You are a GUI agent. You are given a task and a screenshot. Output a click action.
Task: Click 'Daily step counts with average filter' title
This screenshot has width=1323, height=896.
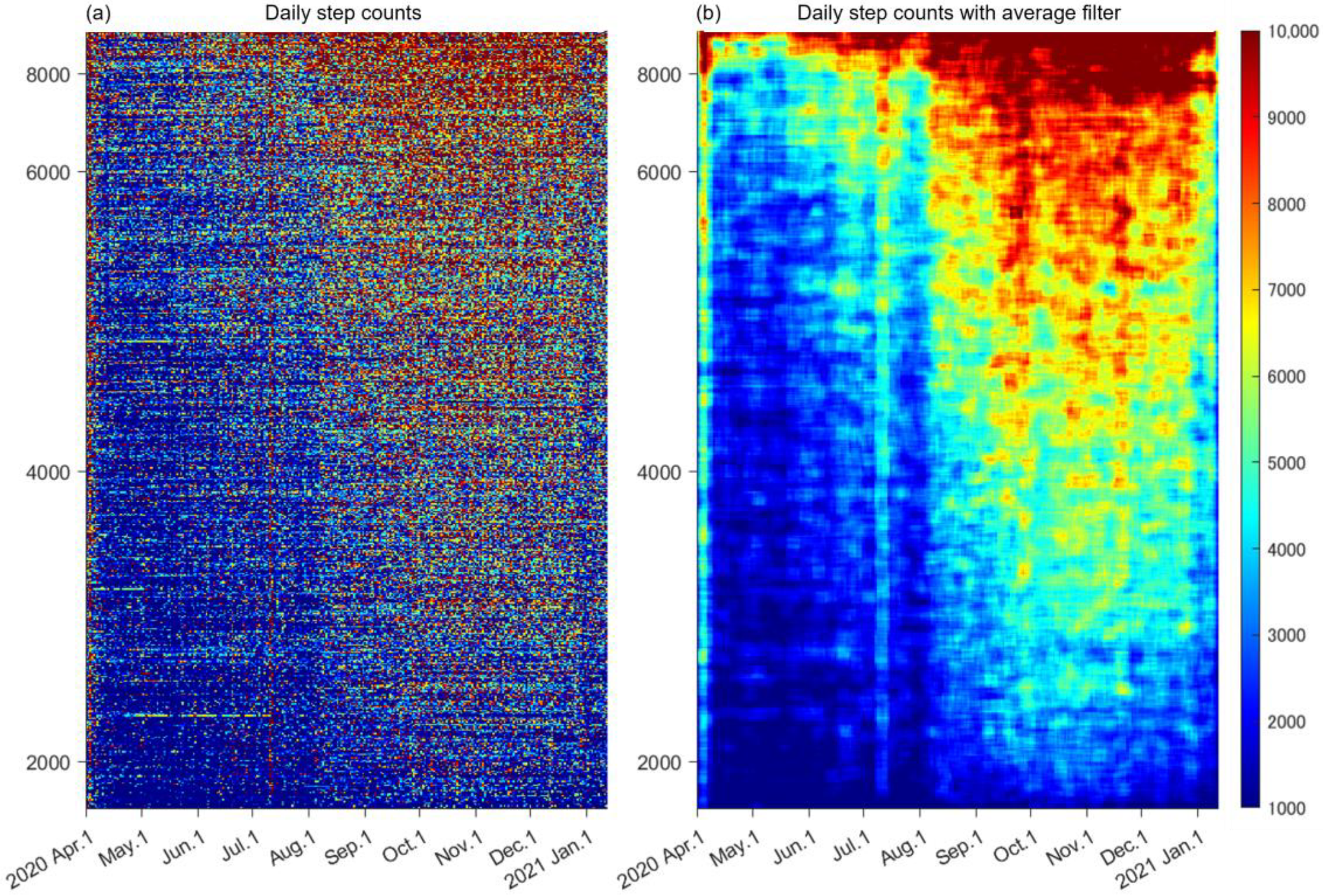[x=958, y=13]
